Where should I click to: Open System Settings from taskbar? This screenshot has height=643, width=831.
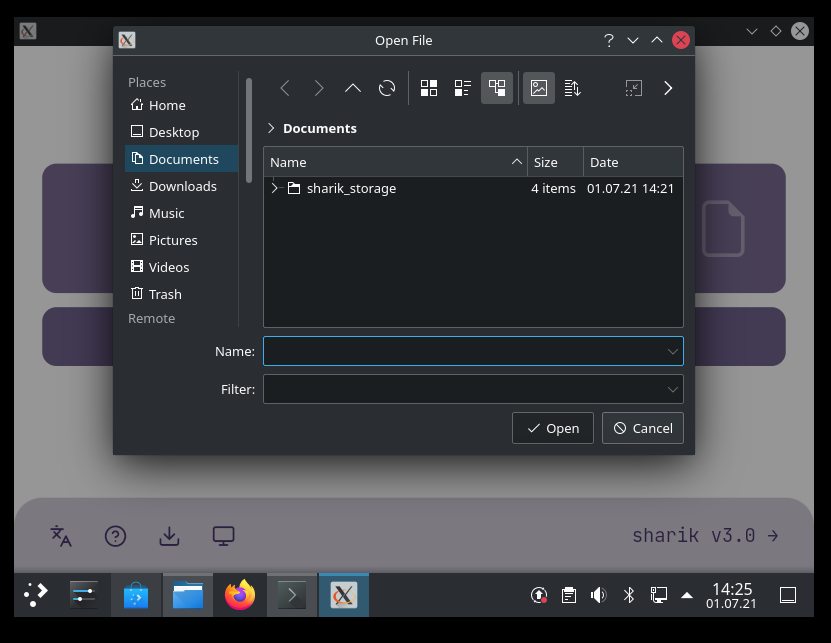(84, 595)
